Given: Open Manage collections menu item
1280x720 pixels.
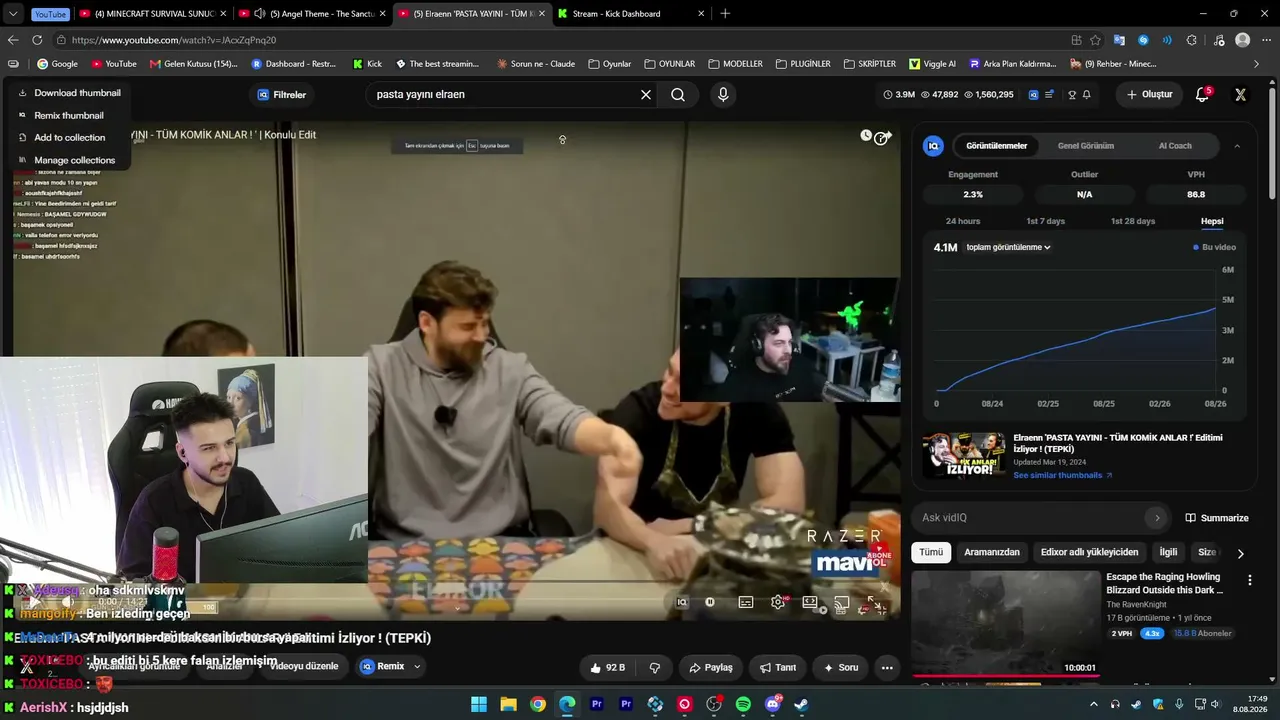Looking at the screenshot, I should point(69,160).
